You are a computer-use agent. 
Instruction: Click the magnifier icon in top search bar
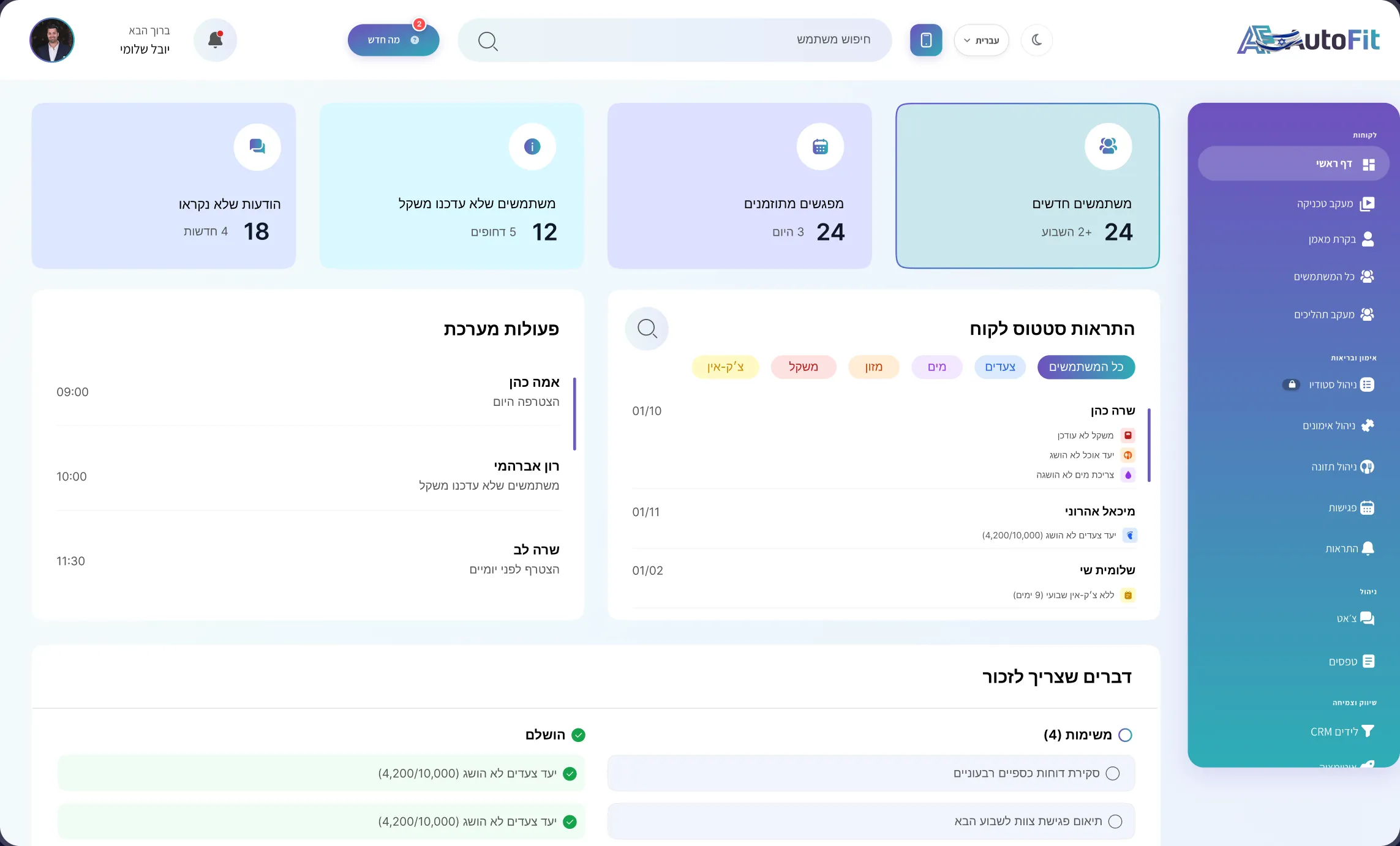pos(487,41)
